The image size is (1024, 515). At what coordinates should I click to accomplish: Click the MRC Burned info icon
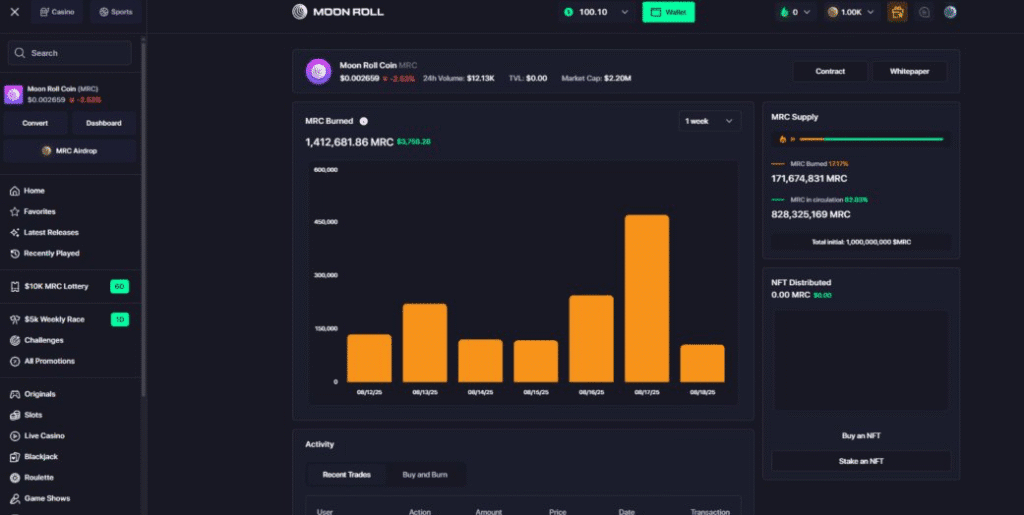pos(364,121)
